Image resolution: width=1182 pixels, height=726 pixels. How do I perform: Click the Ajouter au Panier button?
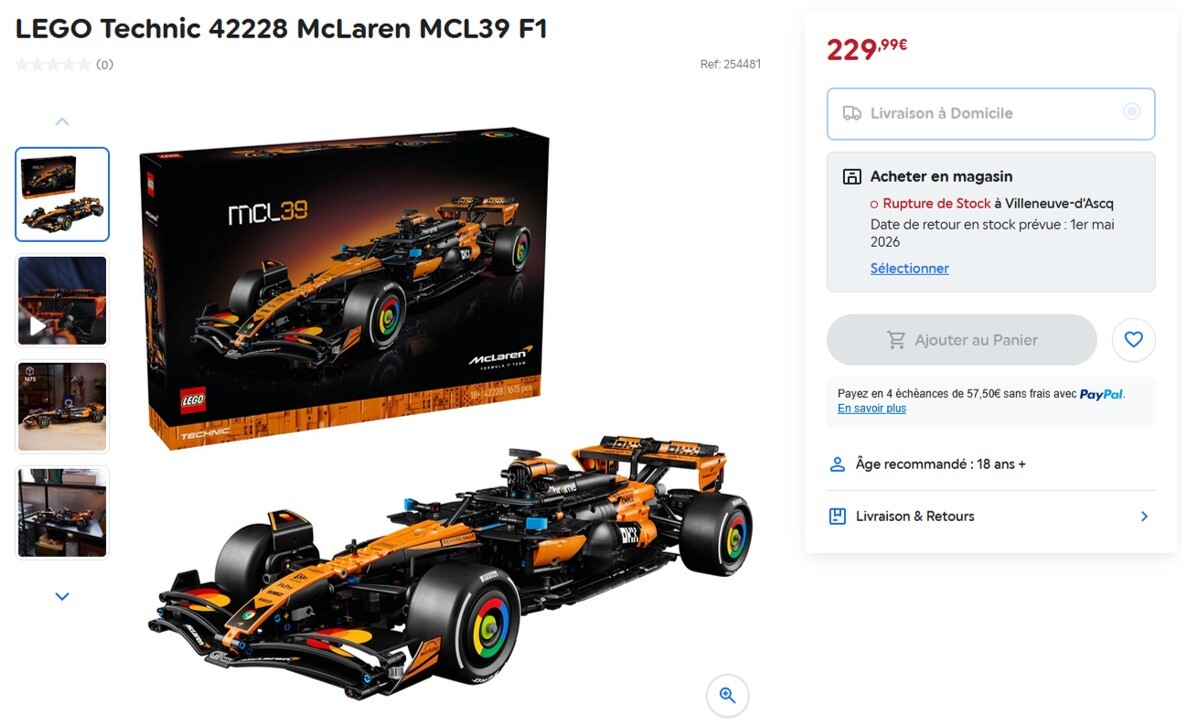coord(961,340)
